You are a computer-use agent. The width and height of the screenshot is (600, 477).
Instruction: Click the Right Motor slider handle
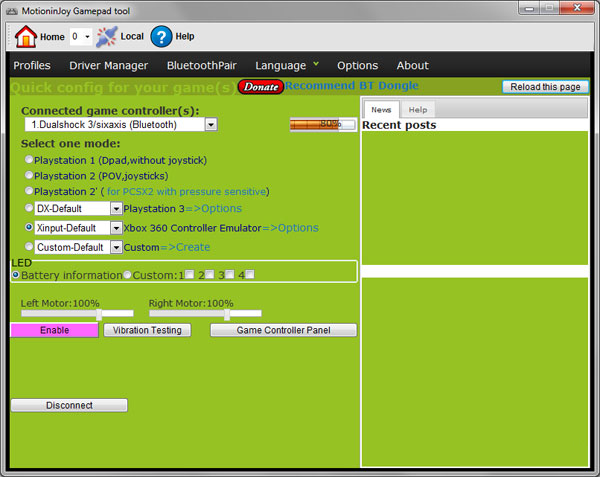click(x=227, y=314)
